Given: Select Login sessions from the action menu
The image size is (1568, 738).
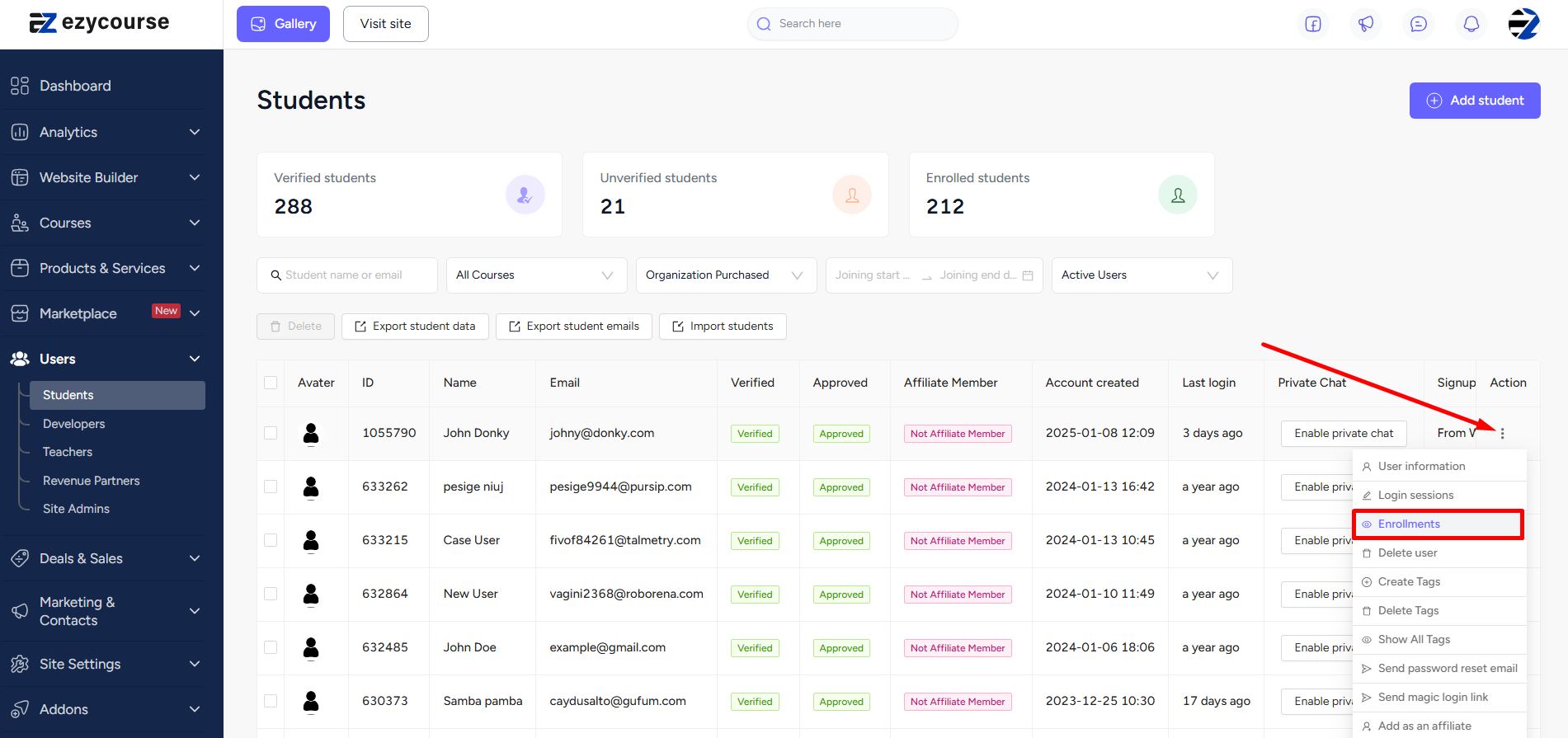Looking at the screenshot, I should click(x=1439, y=496).
